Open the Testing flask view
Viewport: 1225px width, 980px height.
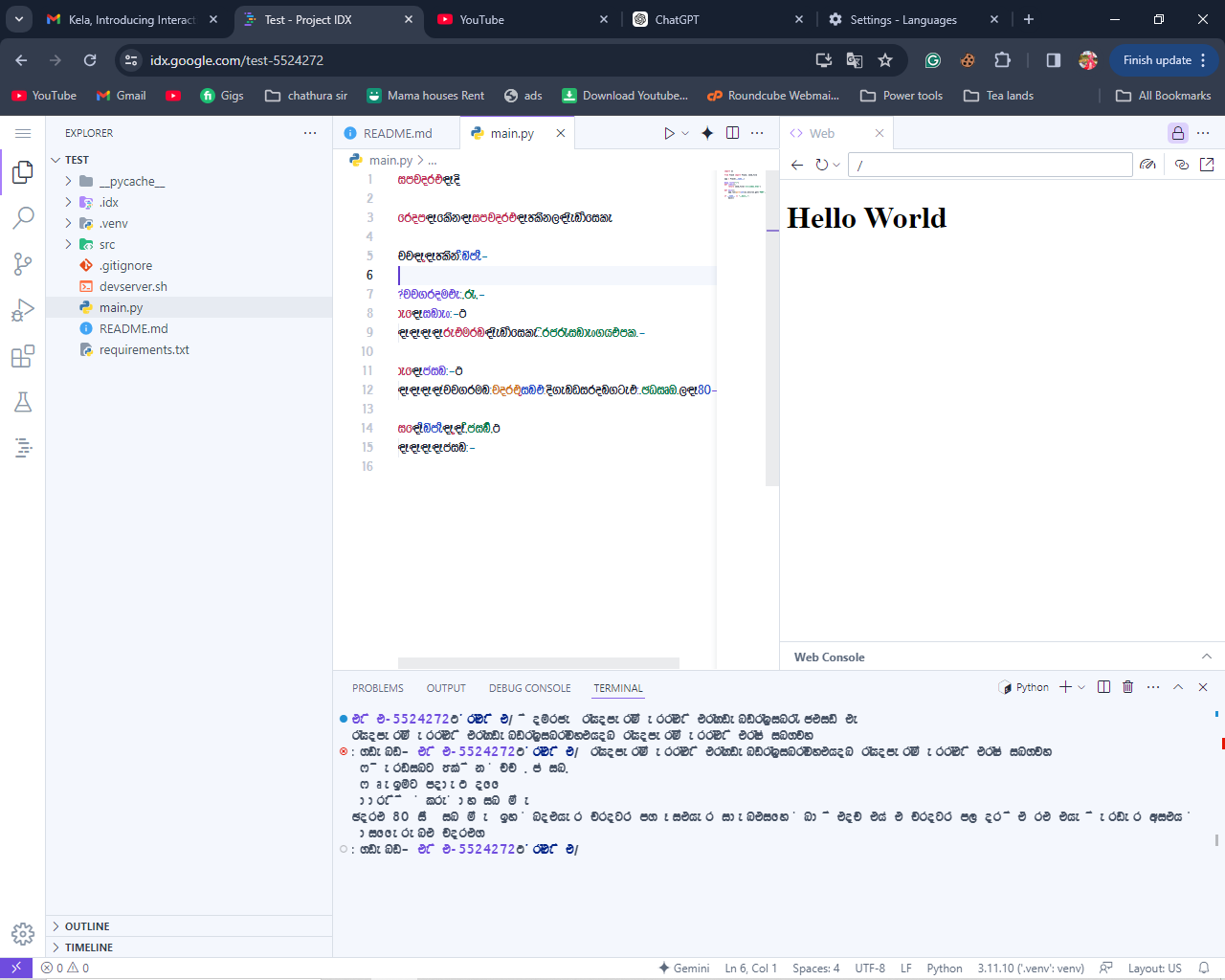click(23, 402)
